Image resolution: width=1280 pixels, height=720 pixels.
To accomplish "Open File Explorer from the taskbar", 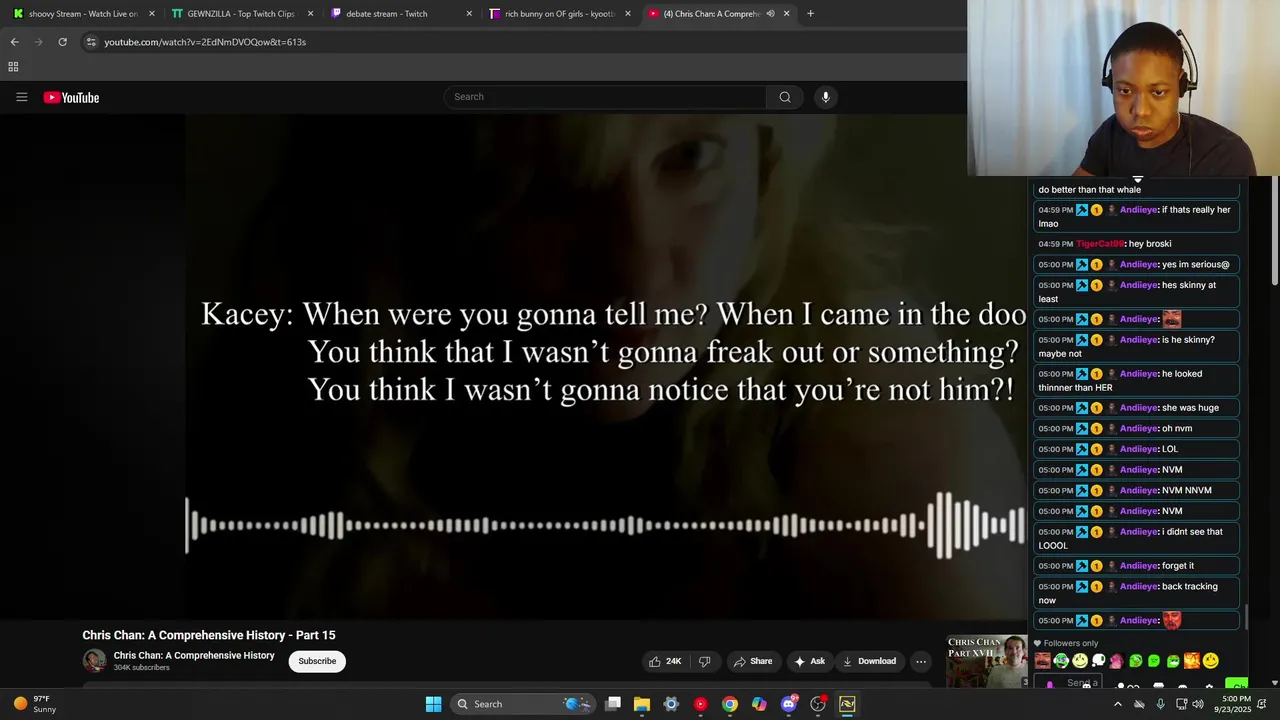I will pyautogui.click(x=642, y=704).
